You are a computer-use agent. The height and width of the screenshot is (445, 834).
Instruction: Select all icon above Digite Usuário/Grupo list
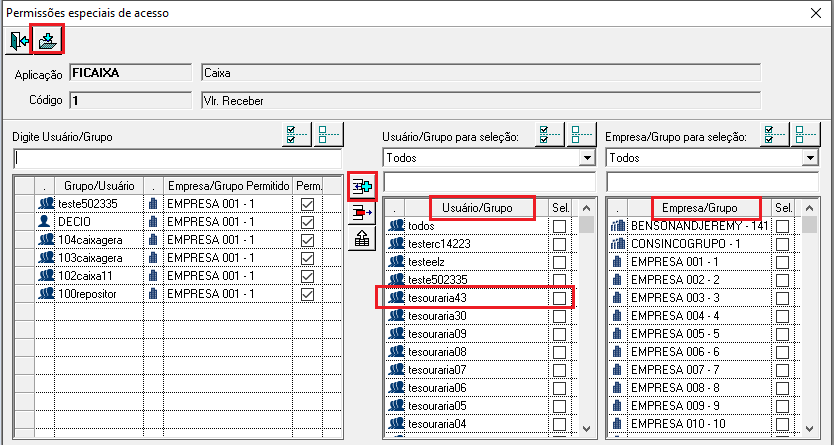point(296,135)
